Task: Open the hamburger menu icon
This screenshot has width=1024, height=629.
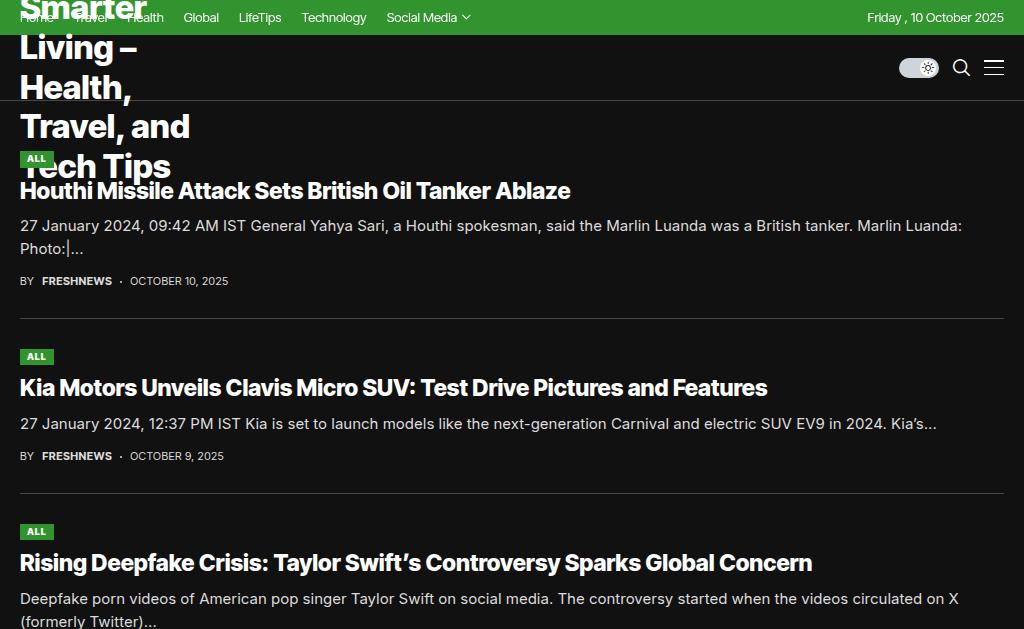Action: (994, 68)
